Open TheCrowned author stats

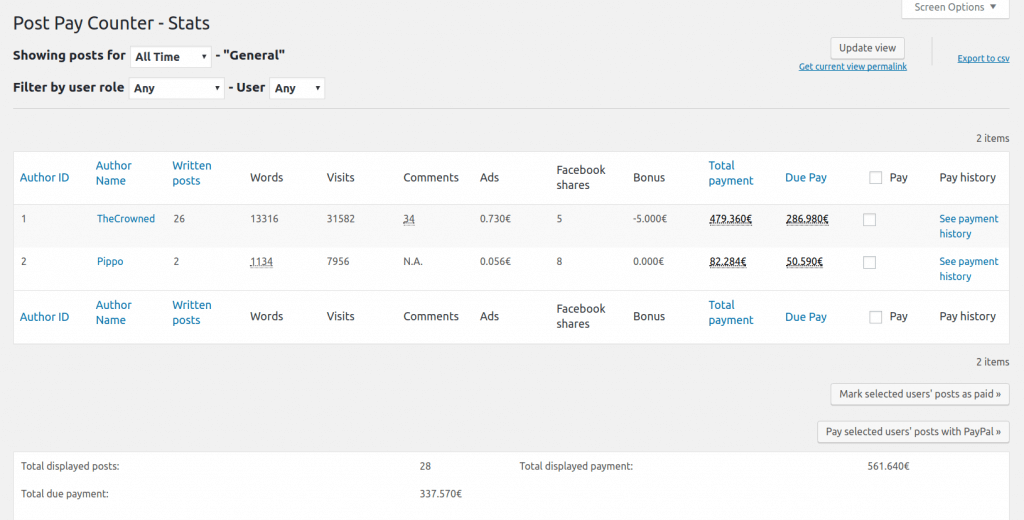[125, 219]
